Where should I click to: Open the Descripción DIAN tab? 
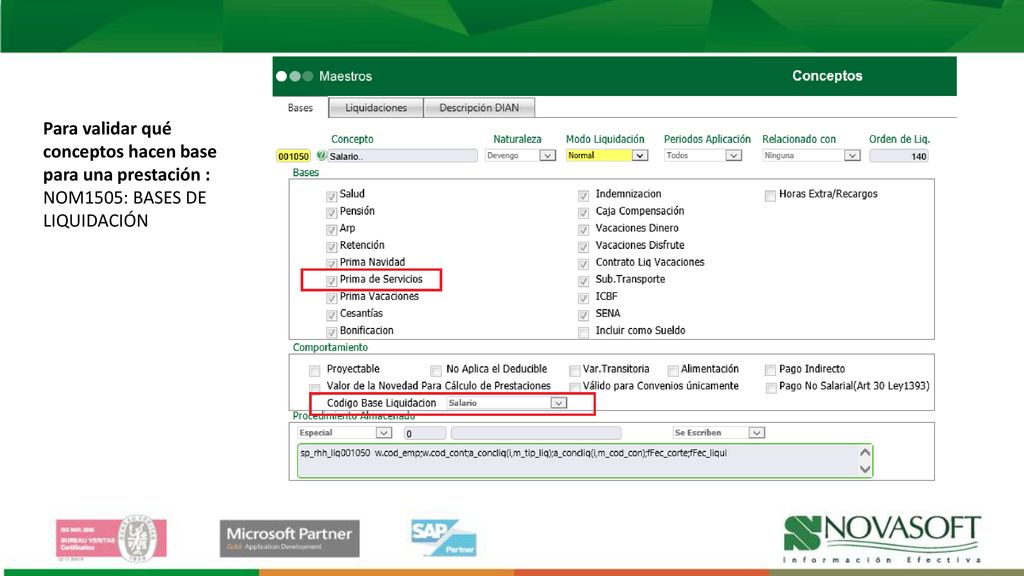pos(479,108)
